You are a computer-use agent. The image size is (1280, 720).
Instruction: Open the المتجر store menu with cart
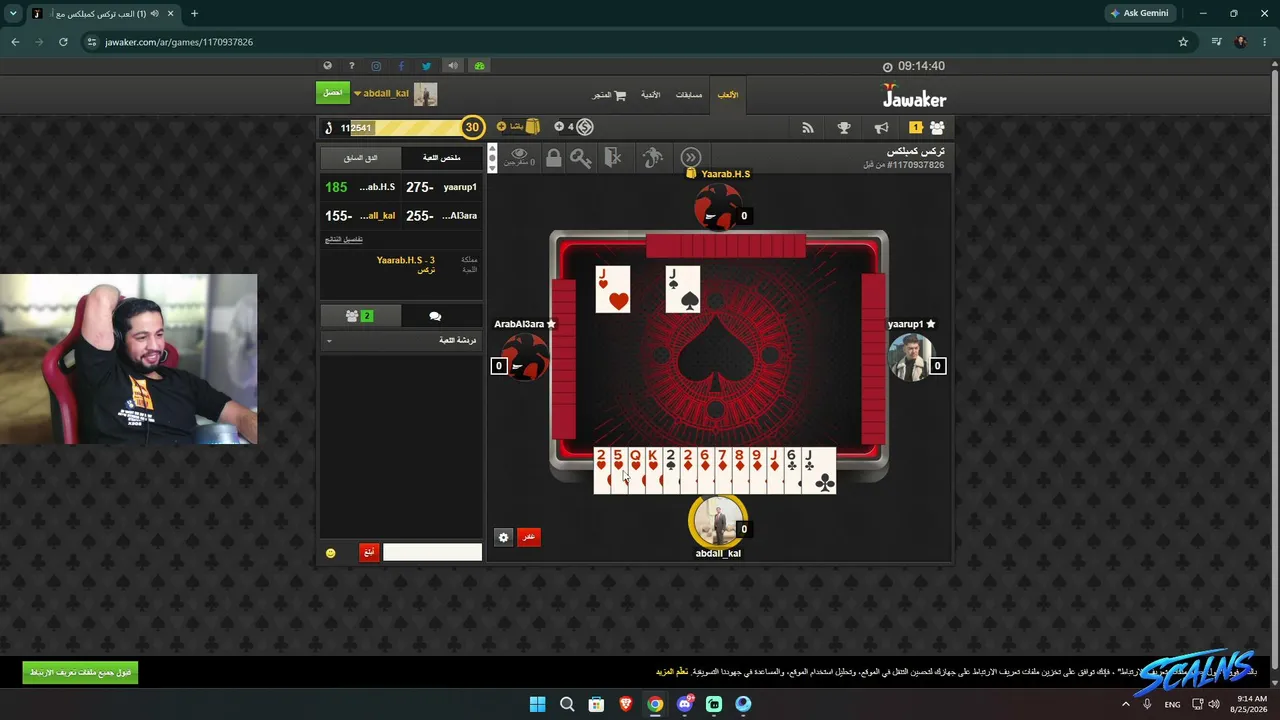pyautogui.click(x=609, y=95)
